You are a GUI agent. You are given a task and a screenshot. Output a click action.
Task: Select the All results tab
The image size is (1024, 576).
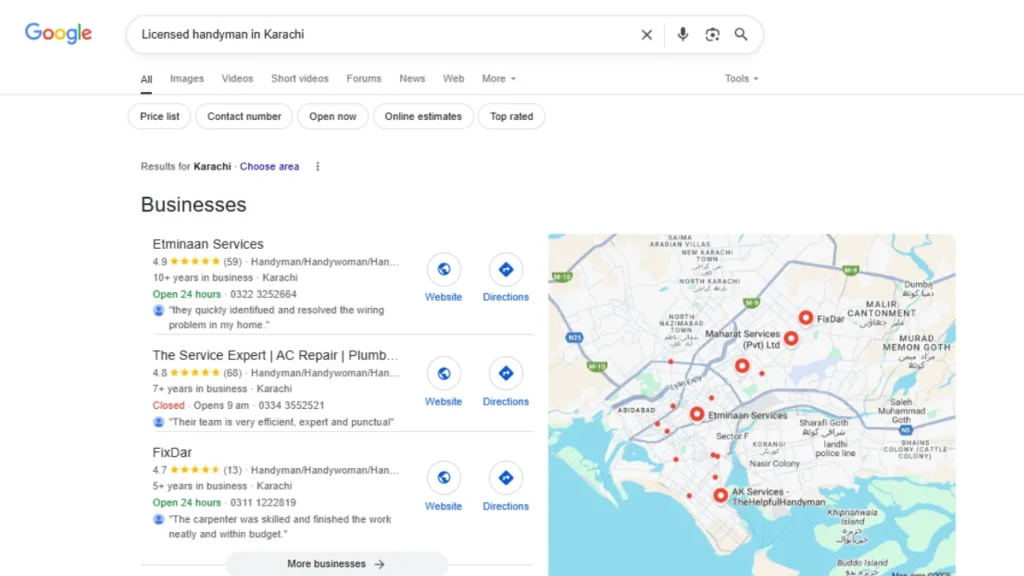click(x=146, y=79)
